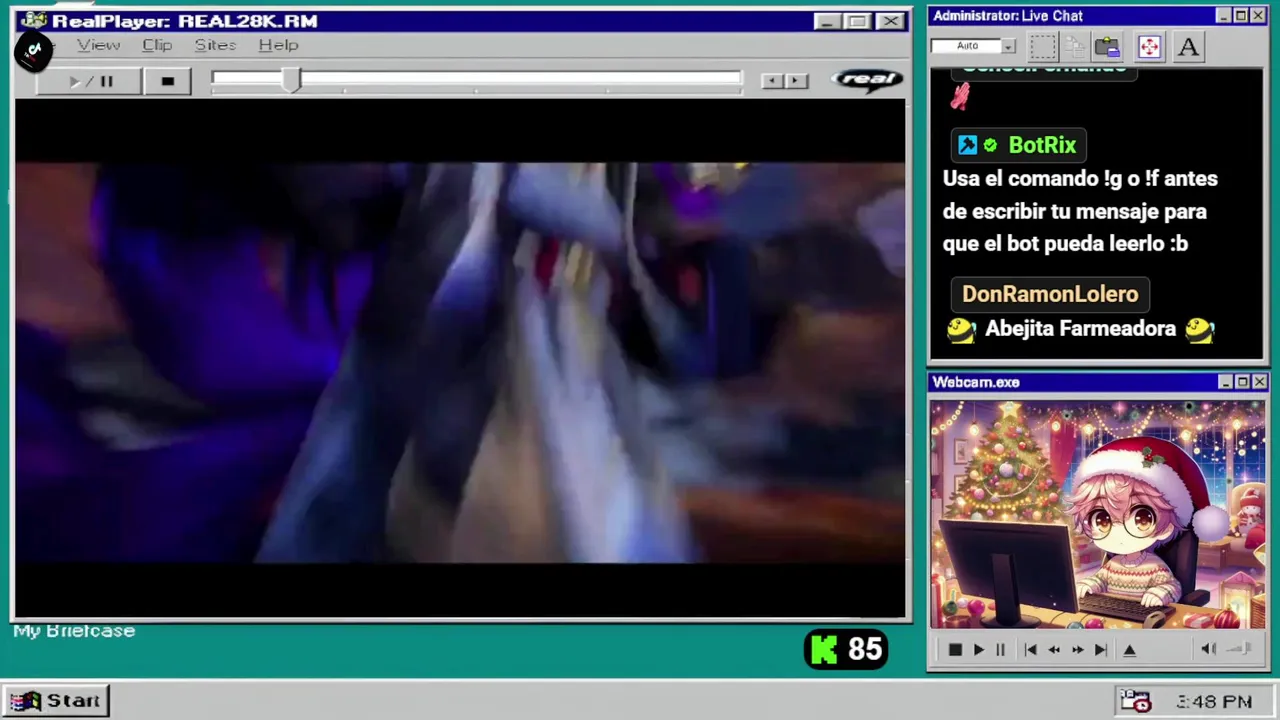Stop playback in RealPlayer
1280x720 pixels.
point(168,82)
